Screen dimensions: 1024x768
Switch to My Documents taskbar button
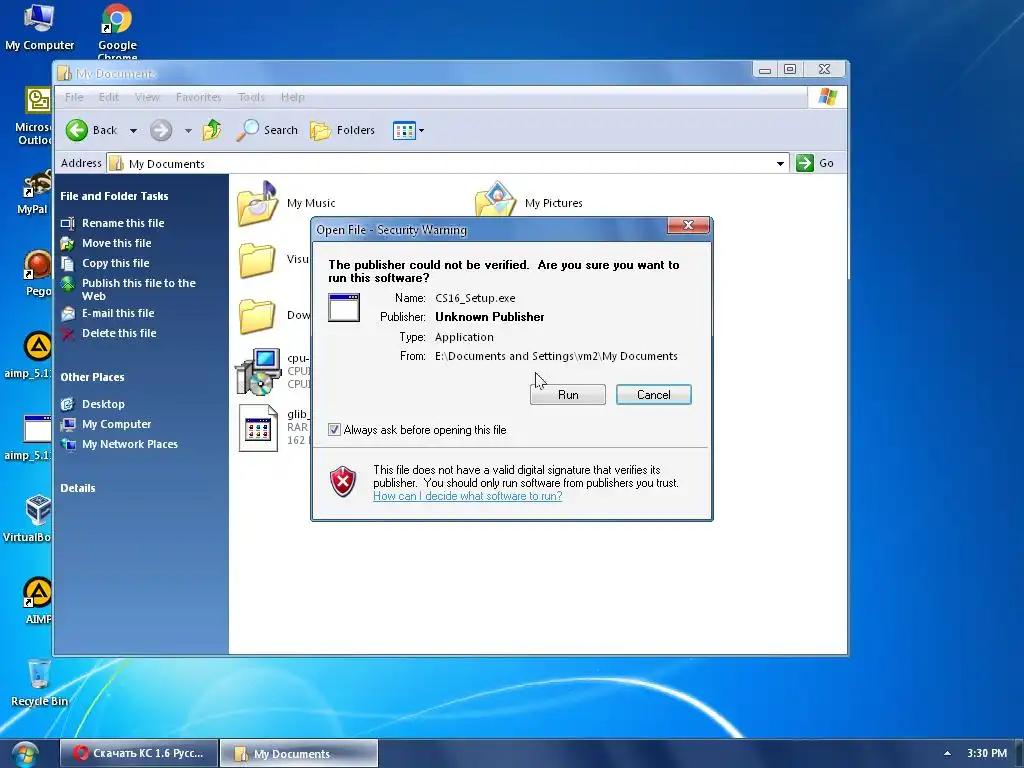click(x=299, y=753)
